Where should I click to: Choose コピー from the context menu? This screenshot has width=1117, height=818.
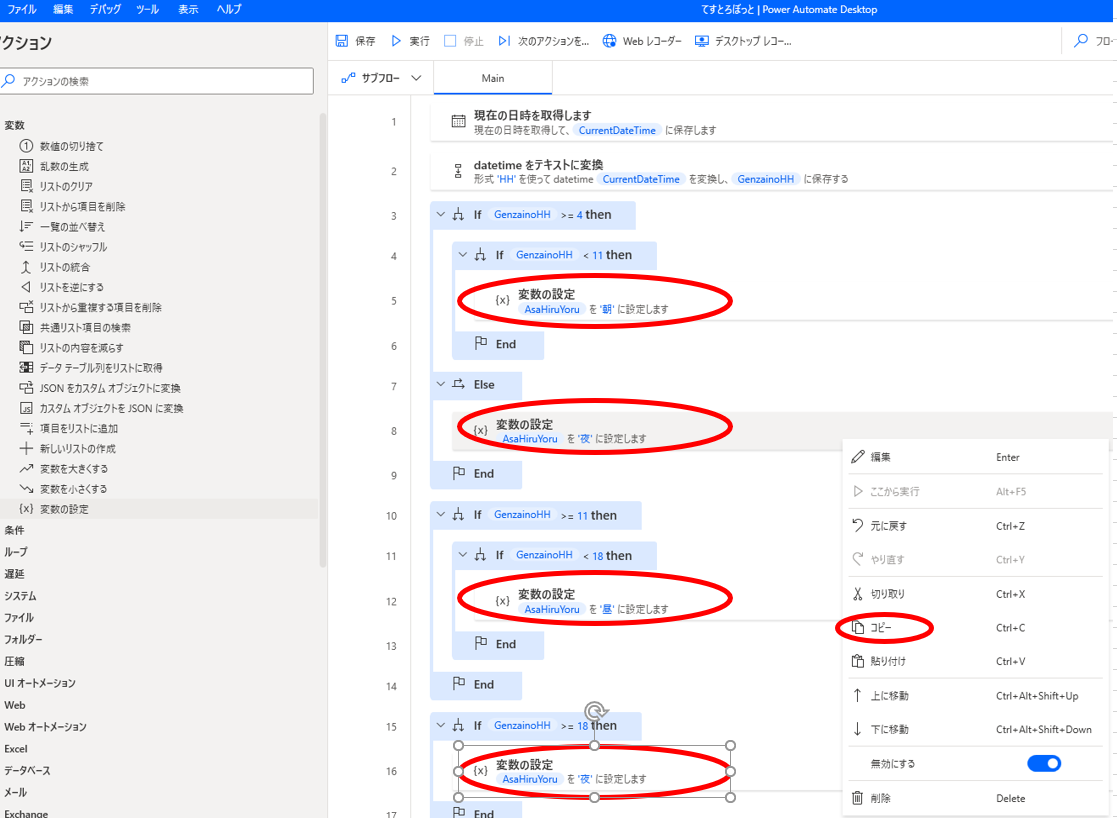[x=881, y=628]
